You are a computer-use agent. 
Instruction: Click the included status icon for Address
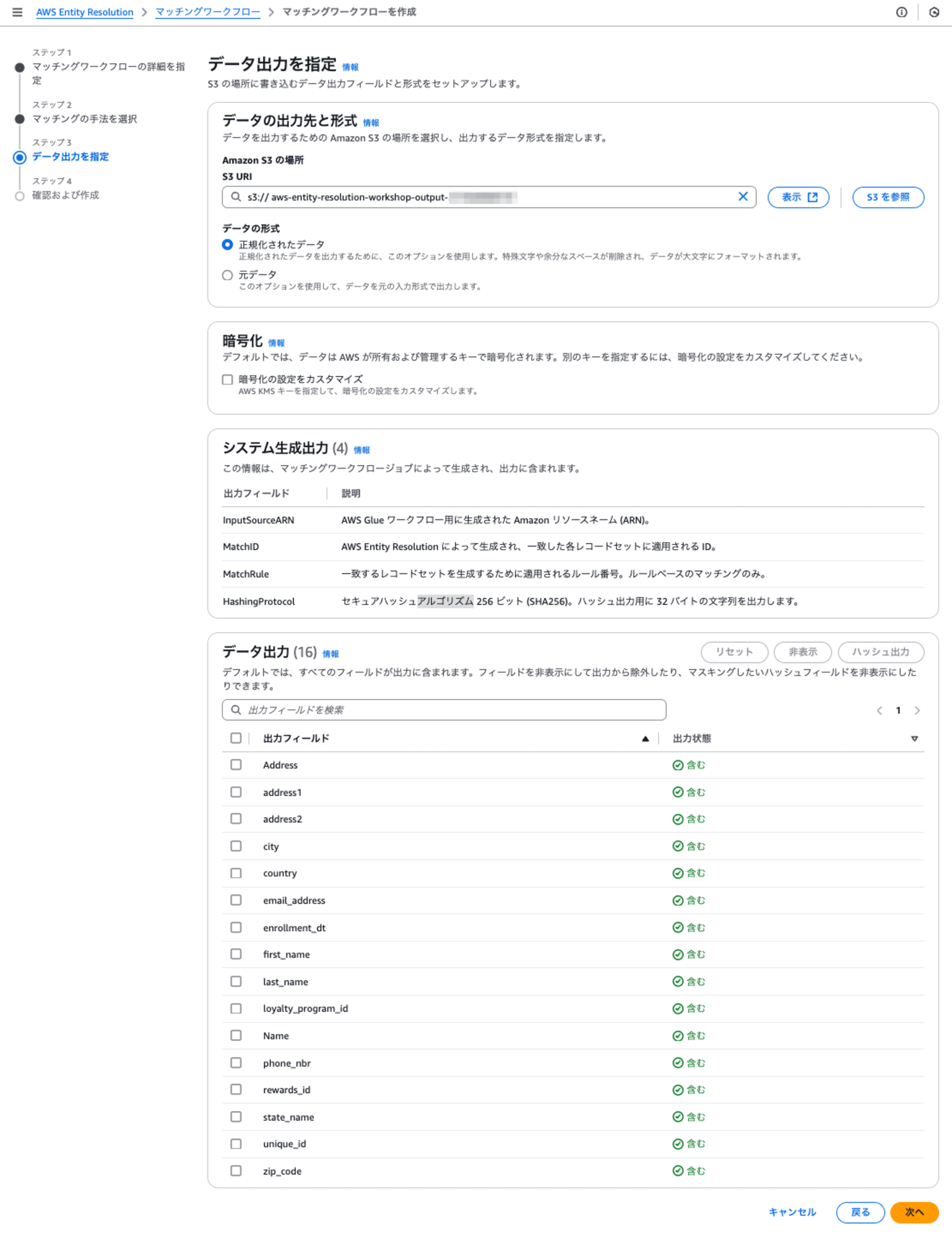point(678,765)
